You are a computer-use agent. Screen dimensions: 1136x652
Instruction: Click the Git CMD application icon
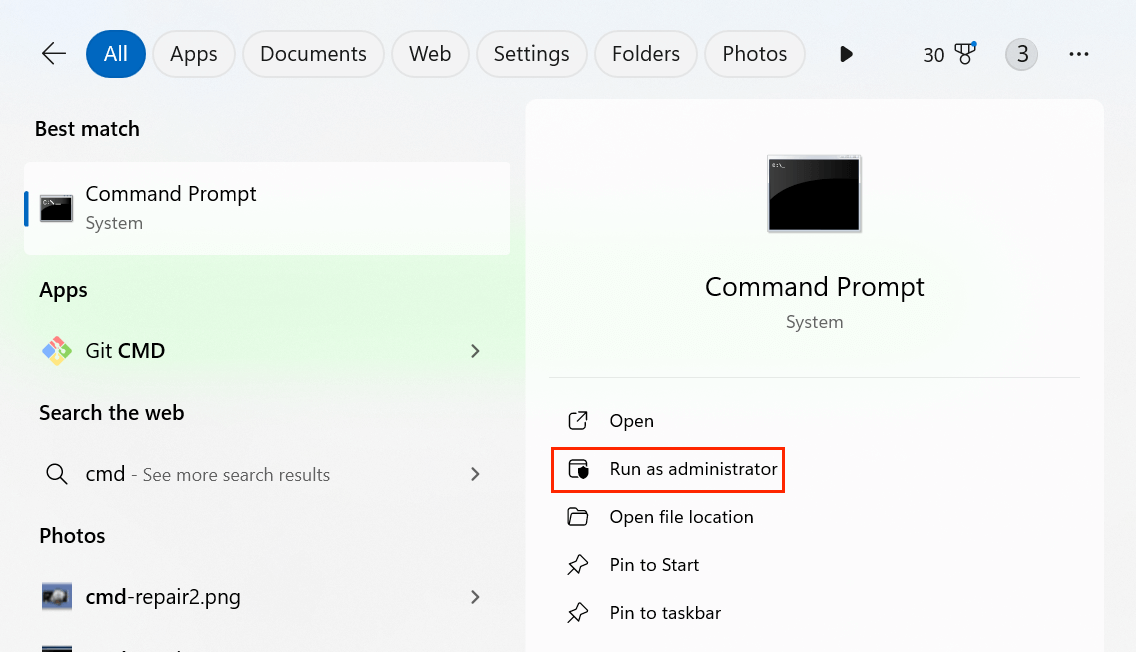pos(56,350)
